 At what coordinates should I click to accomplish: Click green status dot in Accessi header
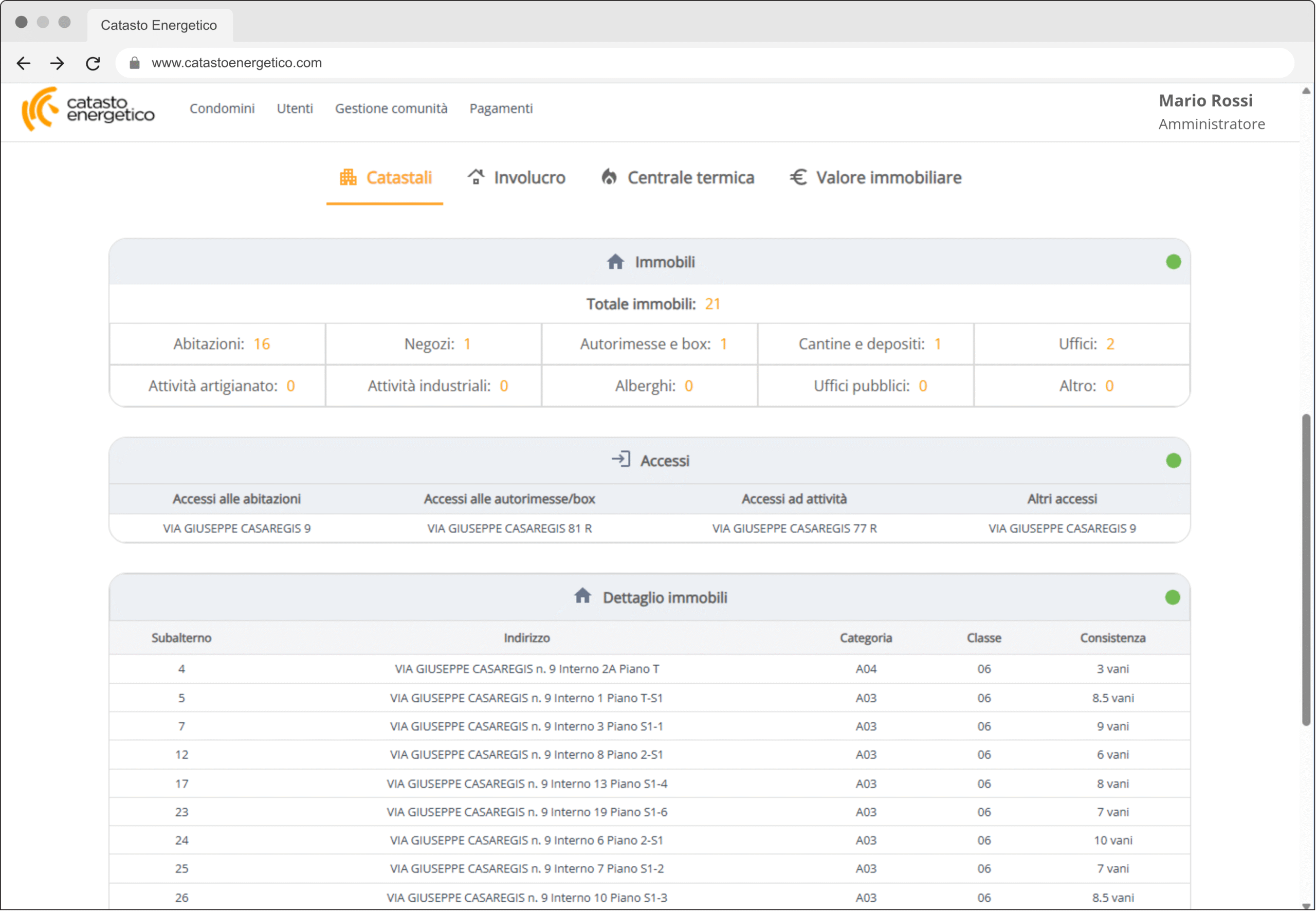coord(1173,461)
